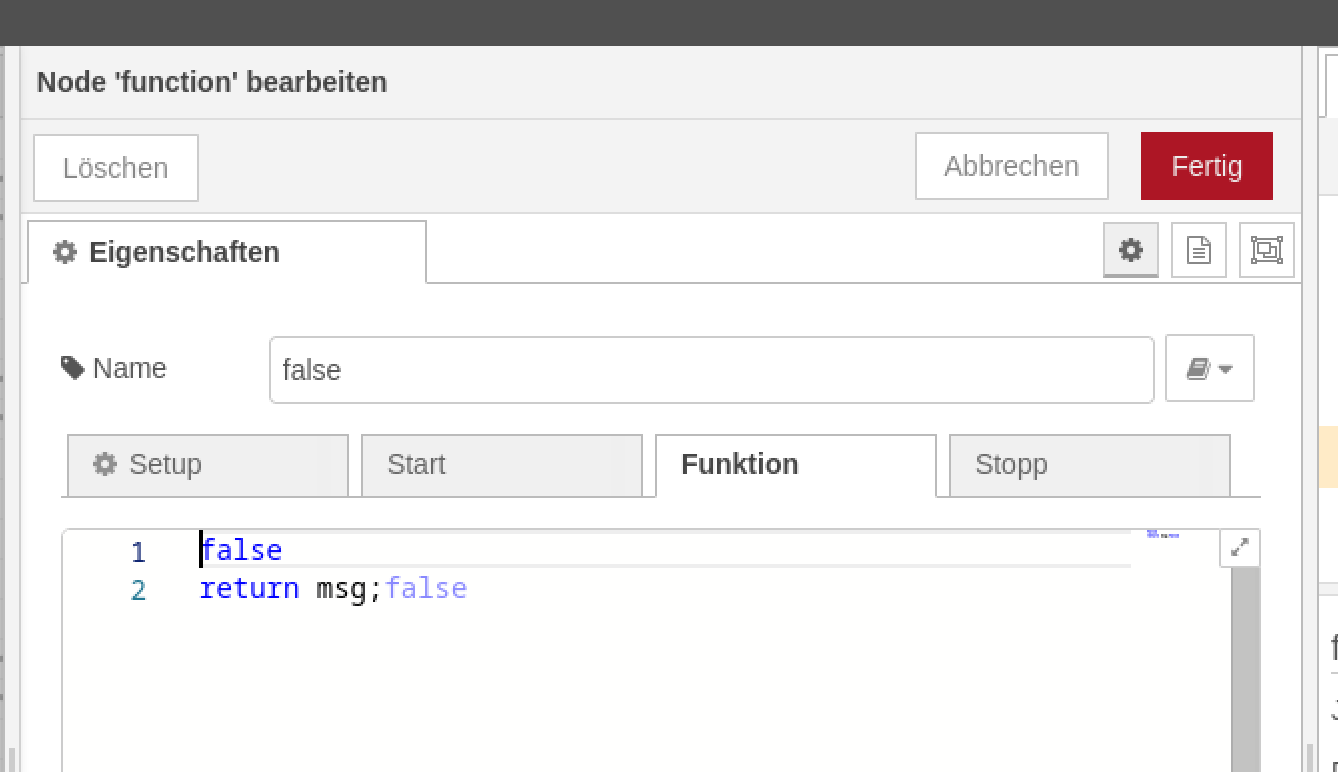Click the dropdown arrow beside the book icon
This screenshot has height=772, width=1338.
1226,369
